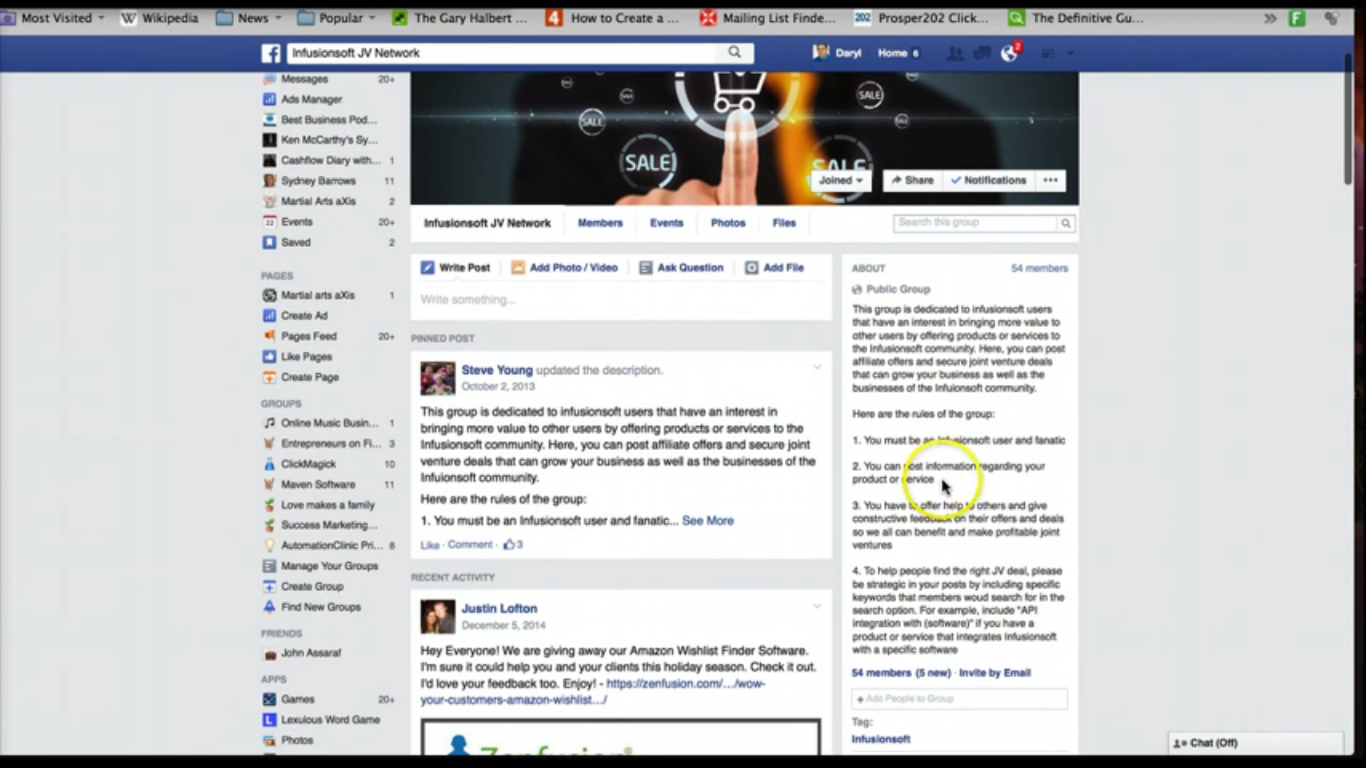Expand options chevron on Steve Young's post

tap(817, 368)
